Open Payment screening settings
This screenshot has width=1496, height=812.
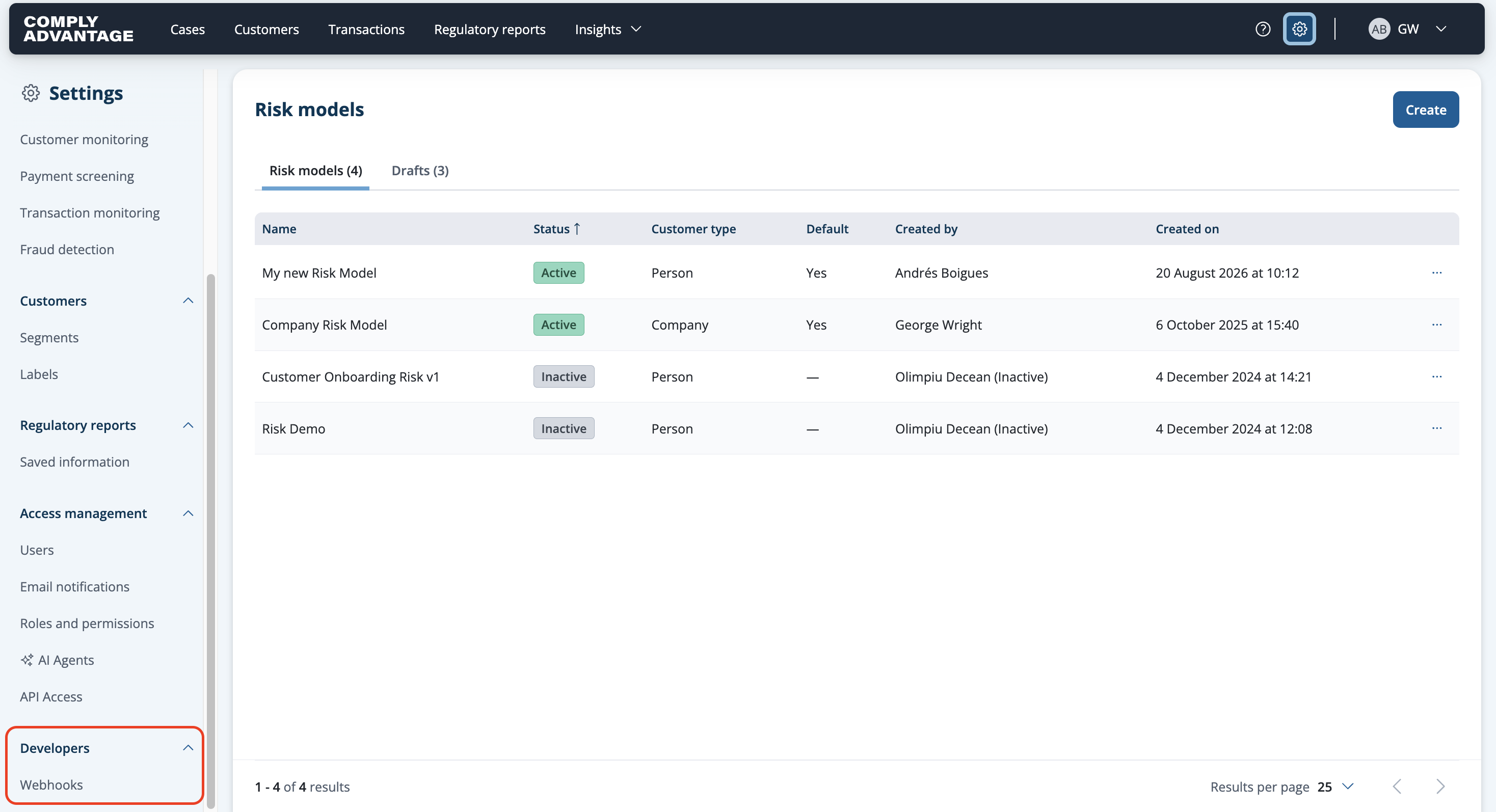77,176
